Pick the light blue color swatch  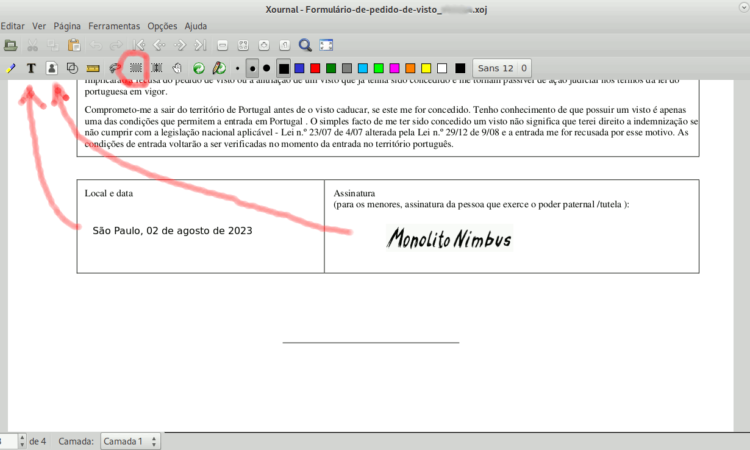pos(363,68)
